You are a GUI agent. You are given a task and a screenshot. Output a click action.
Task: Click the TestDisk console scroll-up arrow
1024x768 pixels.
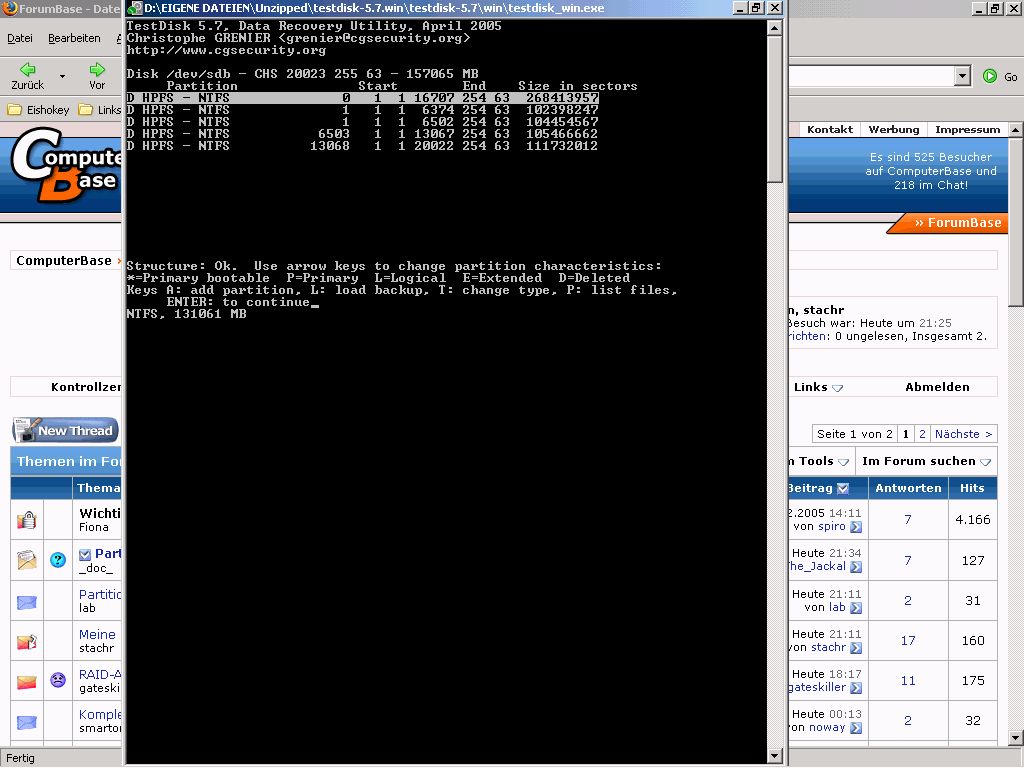[775, 27]
